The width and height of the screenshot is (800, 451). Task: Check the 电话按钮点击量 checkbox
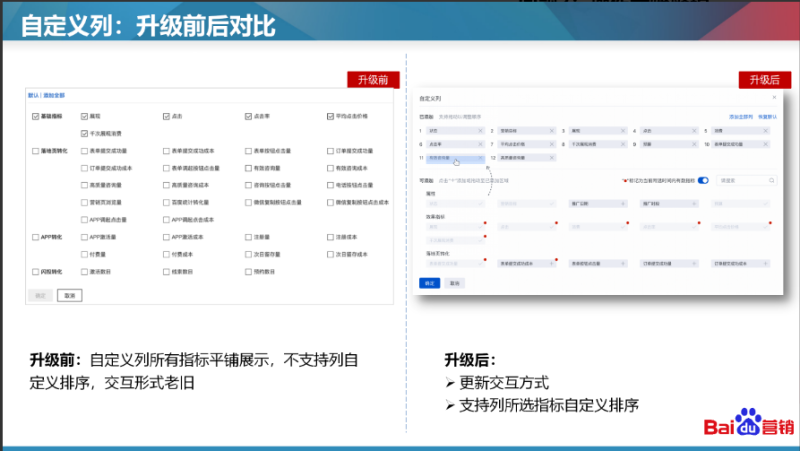(x=330, y=185)
